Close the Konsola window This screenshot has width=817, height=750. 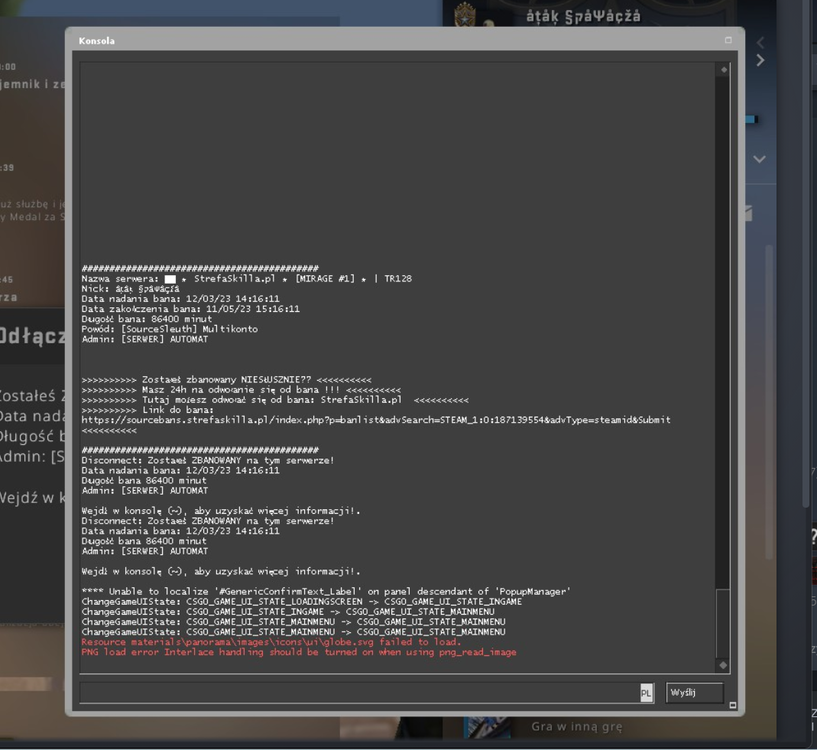click(x=728, y=40)
